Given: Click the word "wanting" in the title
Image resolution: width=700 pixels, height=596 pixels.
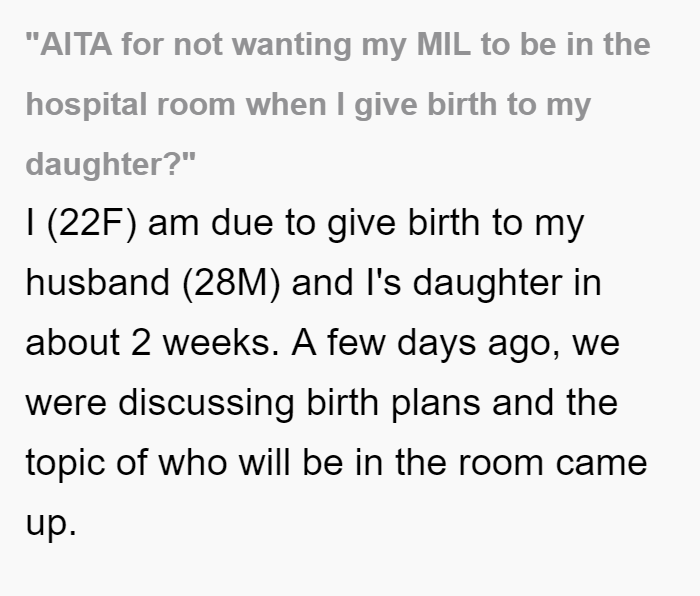Looking at the screenshot, I should [292, 46].
